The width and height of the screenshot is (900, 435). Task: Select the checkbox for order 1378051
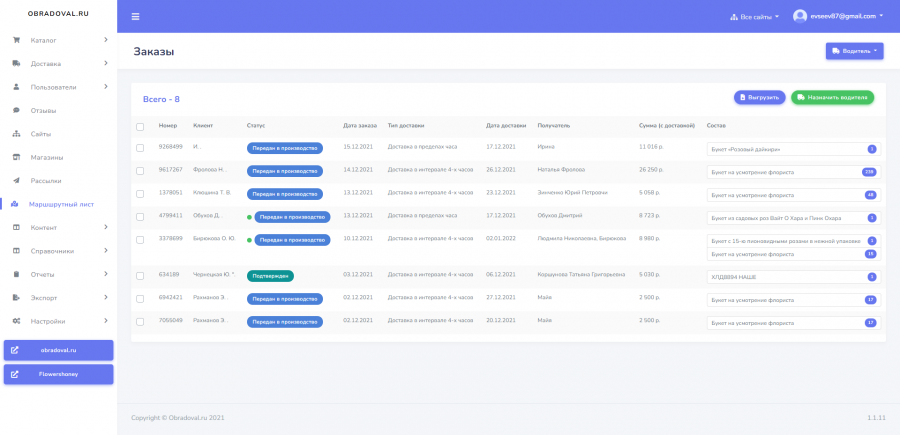point(140,194)
